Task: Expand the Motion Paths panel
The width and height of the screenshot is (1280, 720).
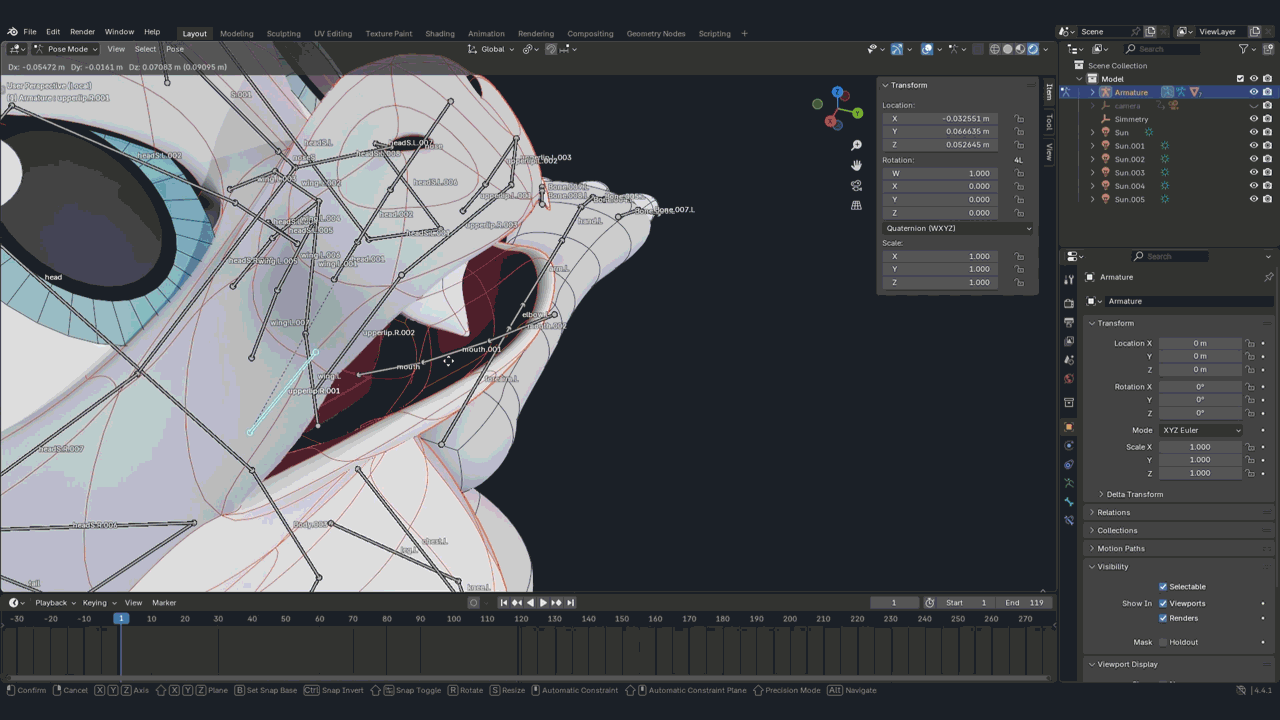Action: 1121,548
